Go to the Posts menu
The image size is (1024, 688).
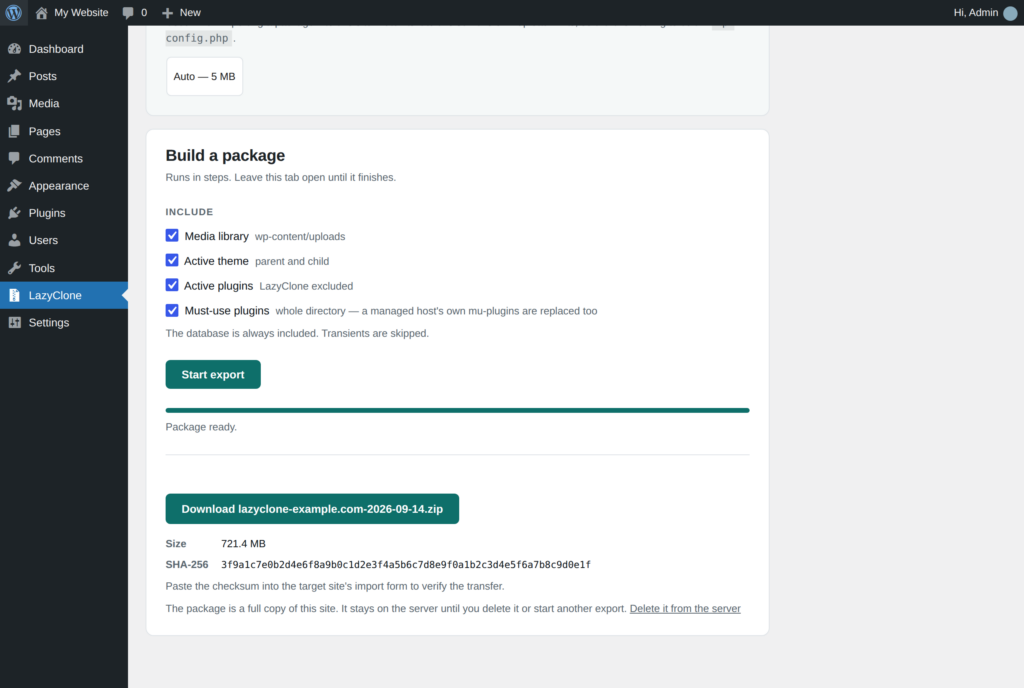(x=64, y=76)
